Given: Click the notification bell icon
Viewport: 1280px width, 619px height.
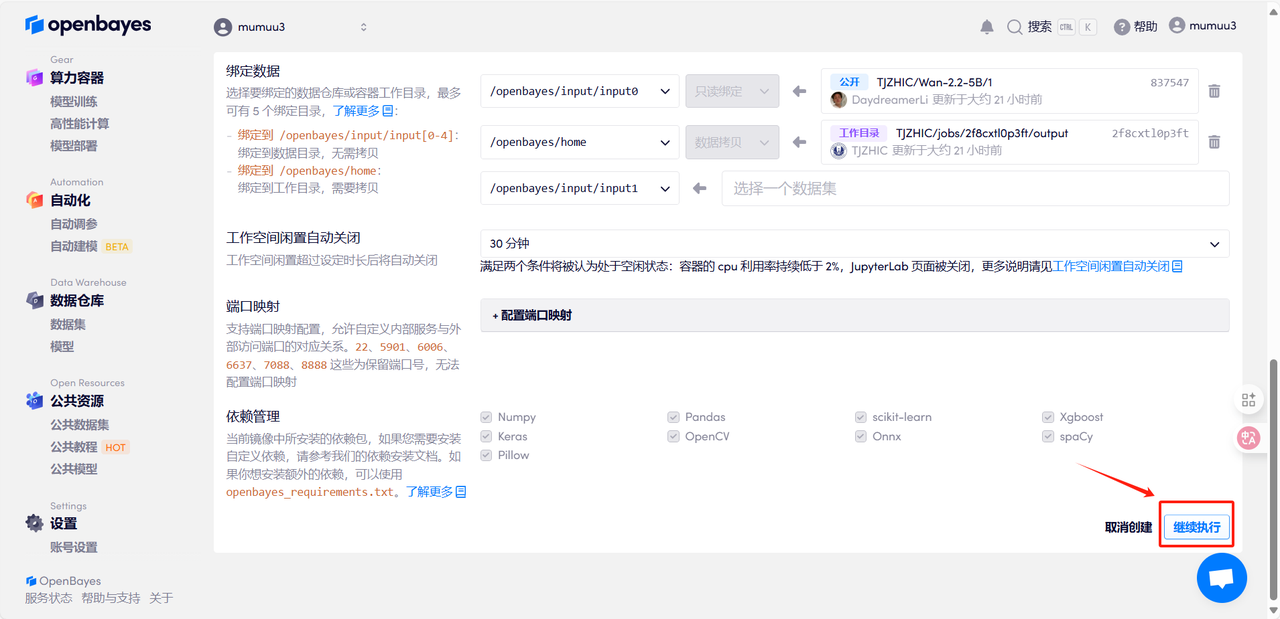Looking at the screenshot, I should (987, 27).
